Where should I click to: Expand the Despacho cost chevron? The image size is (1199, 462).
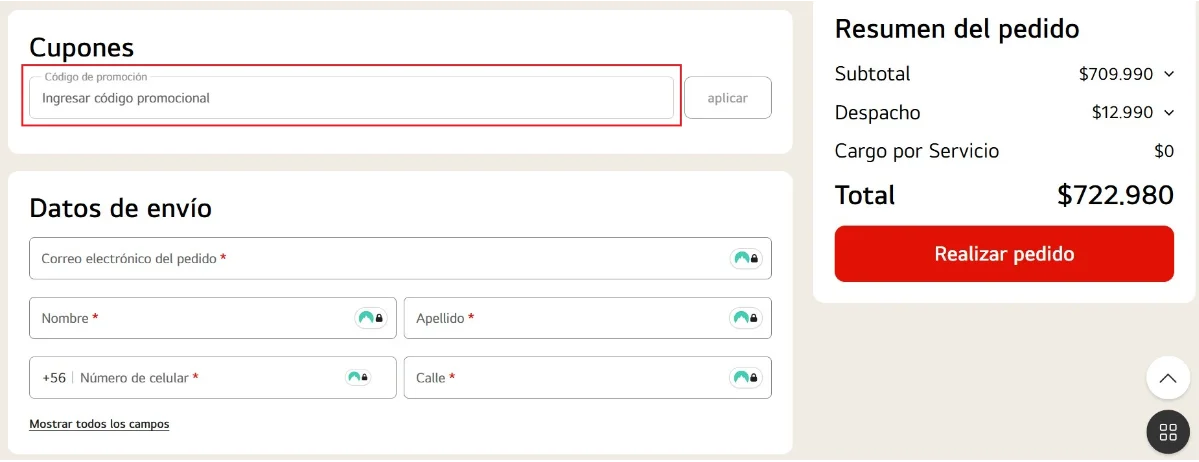coord(1169,113)
